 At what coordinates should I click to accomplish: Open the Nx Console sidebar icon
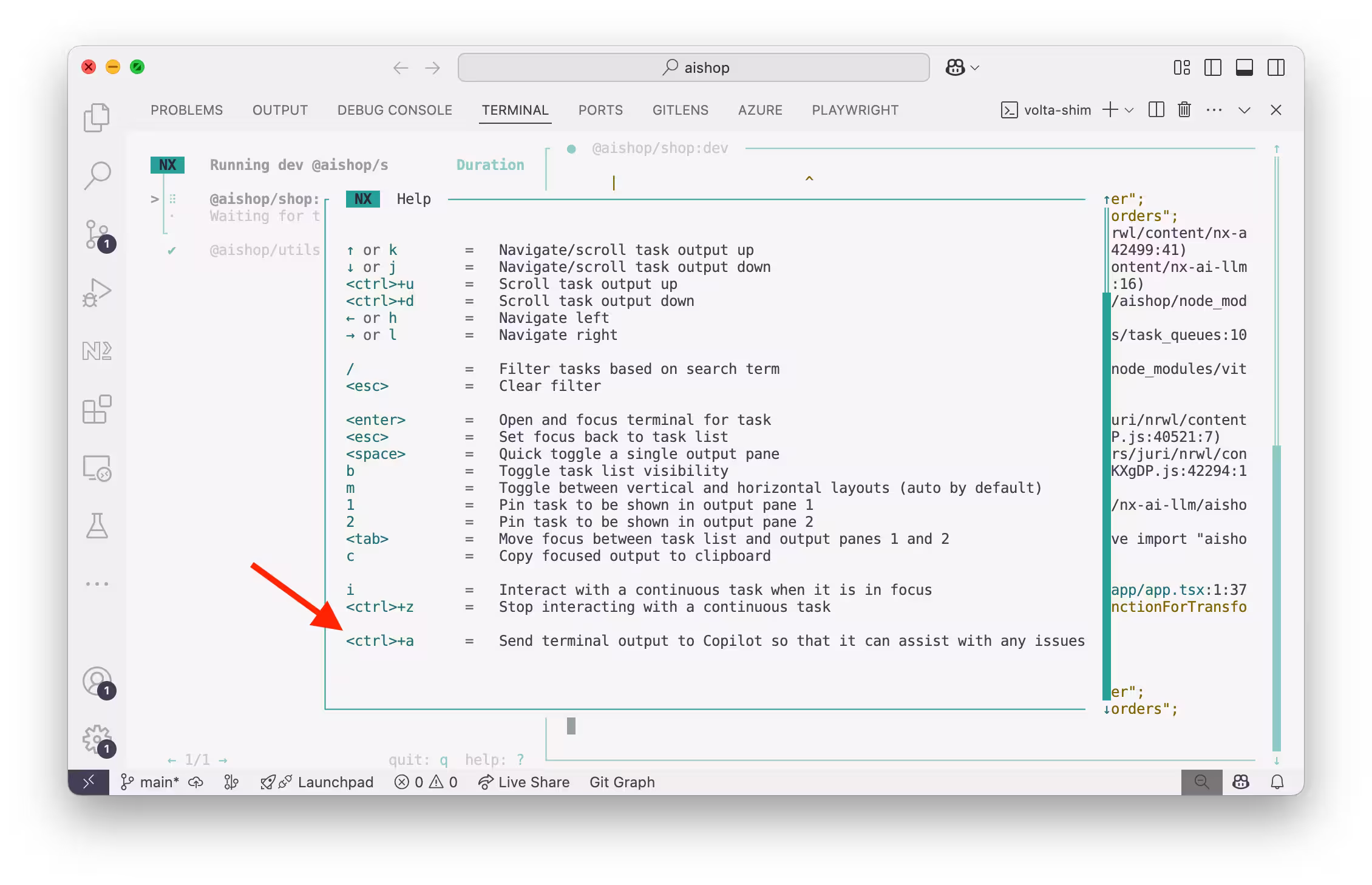[x=97, y=351]
